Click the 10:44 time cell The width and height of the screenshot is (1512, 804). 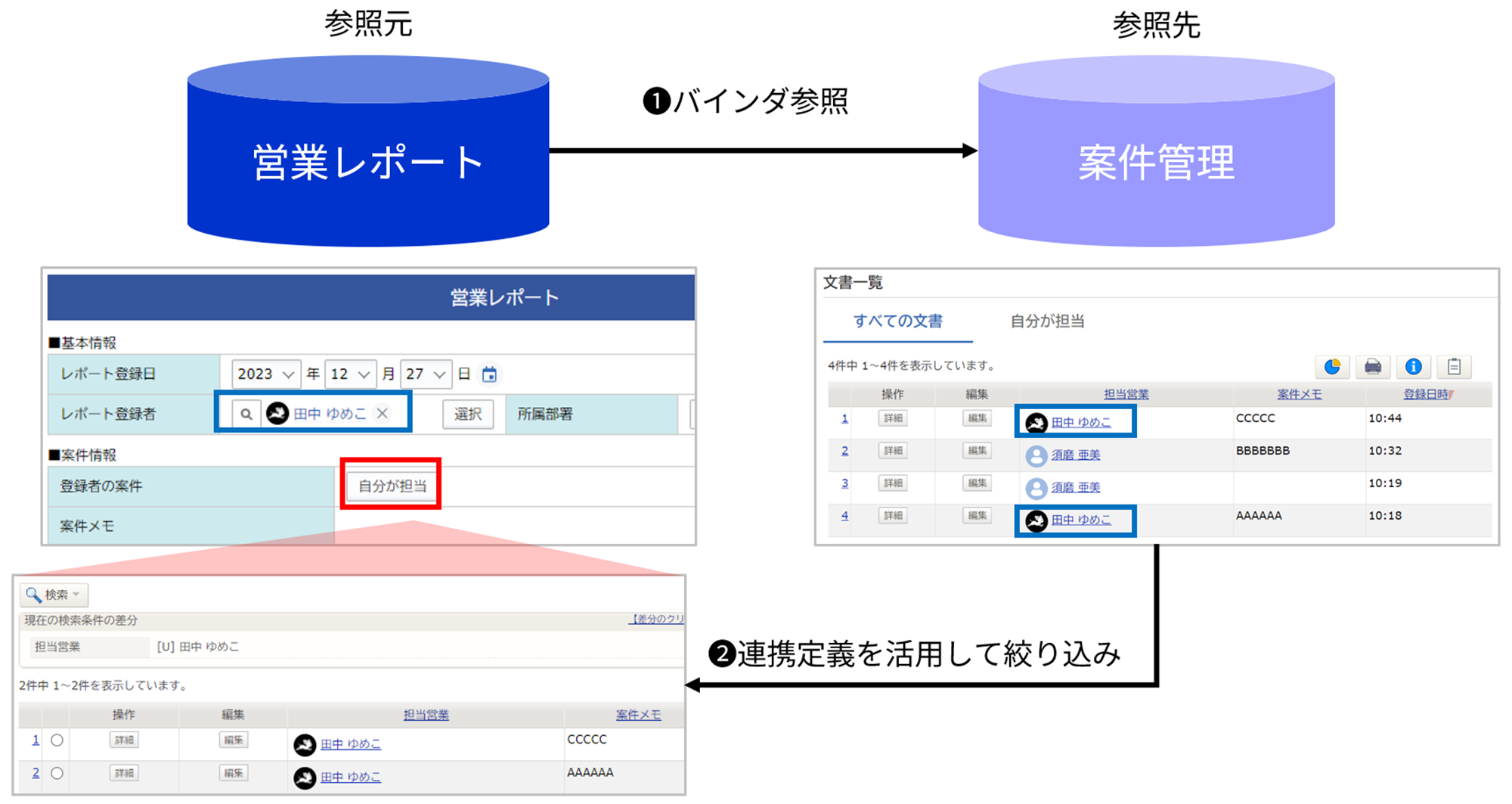pos(1385,418)
